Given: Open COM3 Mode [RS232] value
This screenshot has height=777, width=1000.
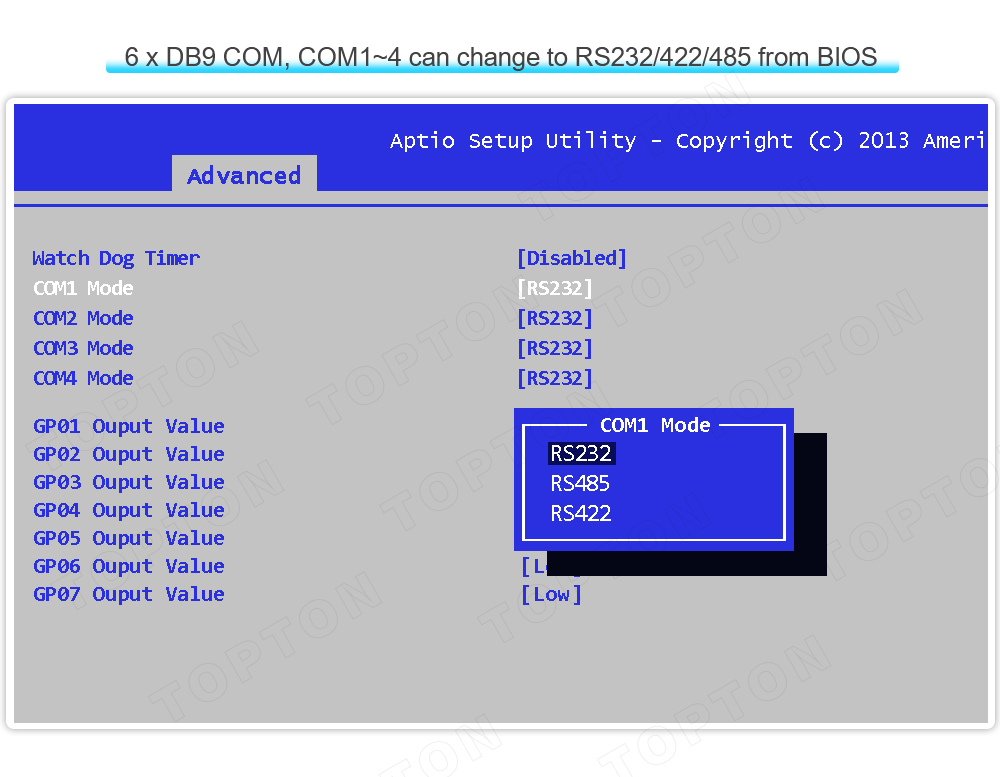Looking at the screenshot, I should coord(555,348).
